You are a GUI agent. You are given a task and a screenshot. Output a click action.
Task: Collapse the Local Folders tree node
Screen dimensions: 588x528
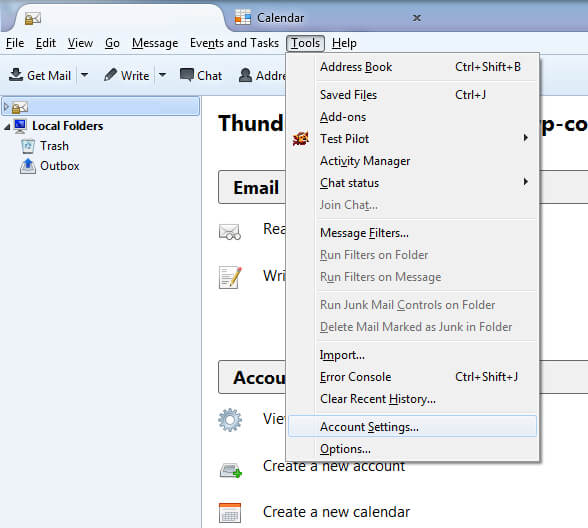pyautogui.click(x=7, y=127)
